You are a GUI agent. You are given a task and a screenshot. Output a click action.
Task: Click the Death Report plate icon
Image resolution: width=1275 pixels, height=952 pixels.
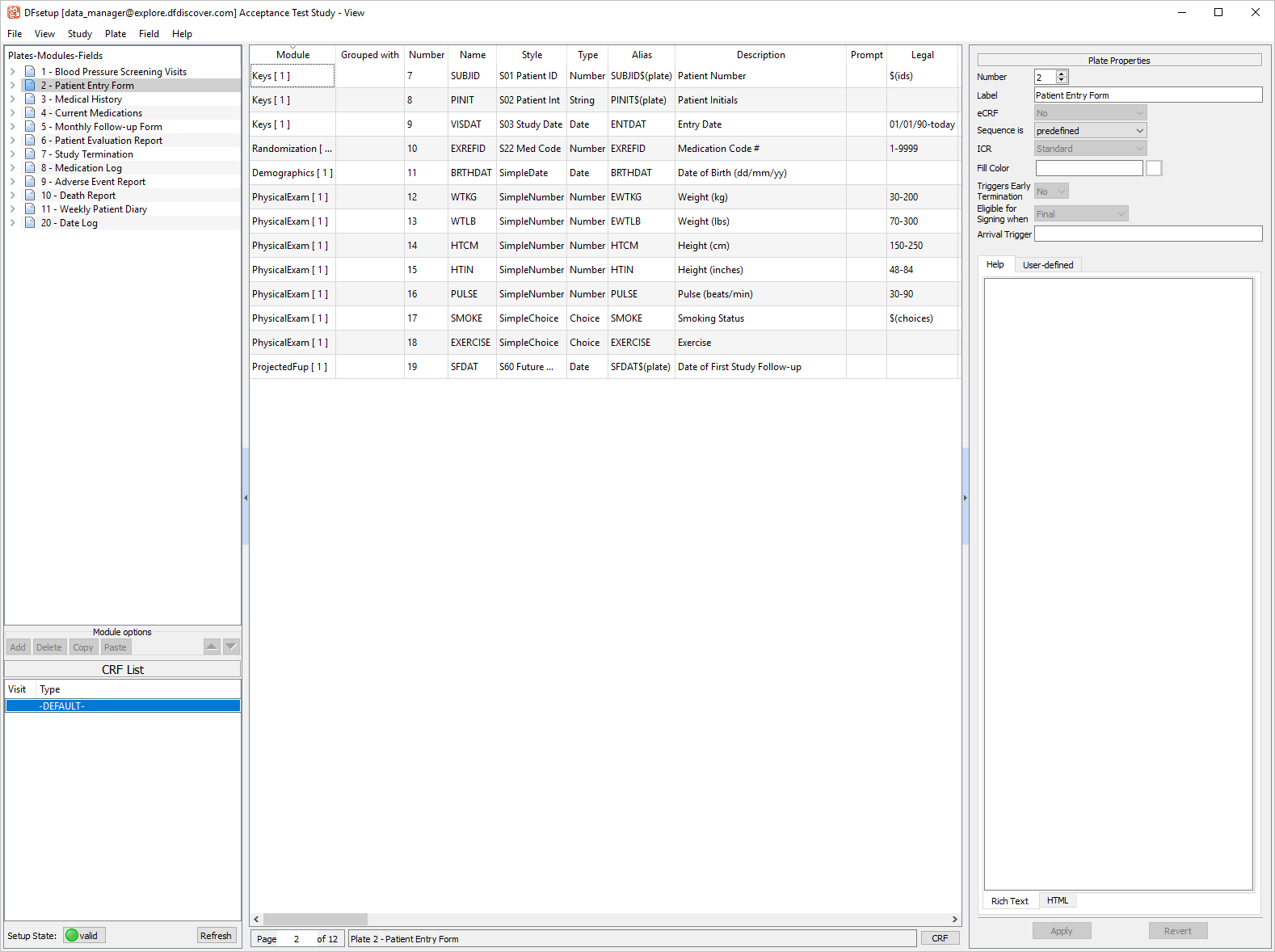(x=30, y=196)
